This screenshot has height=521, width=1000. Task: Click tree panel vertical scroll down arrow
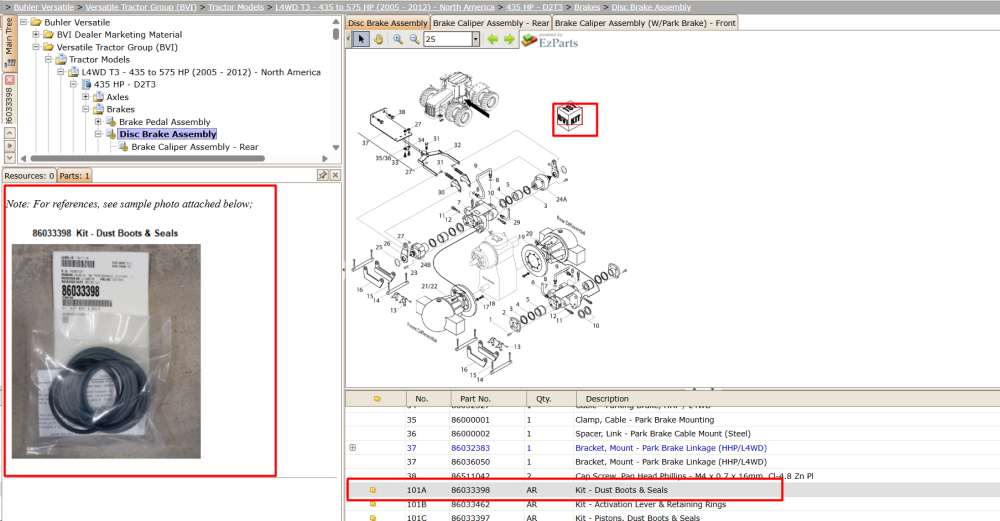[x=336, y=147]
